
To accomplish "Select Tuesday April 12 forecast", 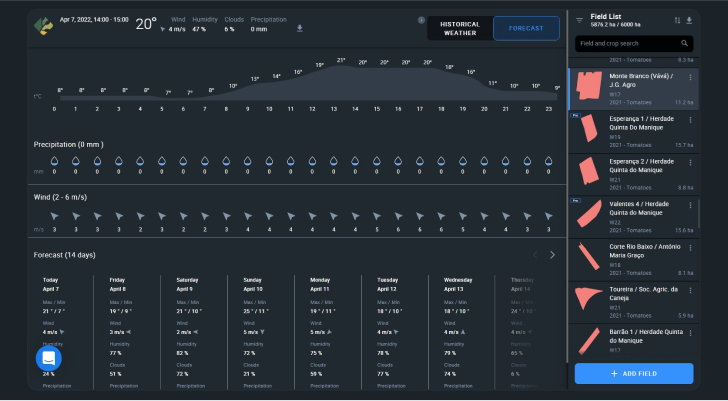I will [x=394, y=332].
